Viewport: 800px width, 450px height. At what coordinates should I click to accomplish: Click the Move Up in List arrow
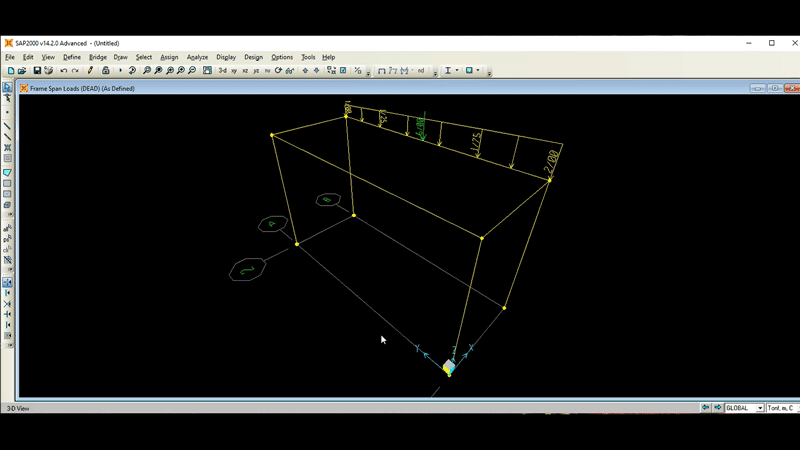306,71
